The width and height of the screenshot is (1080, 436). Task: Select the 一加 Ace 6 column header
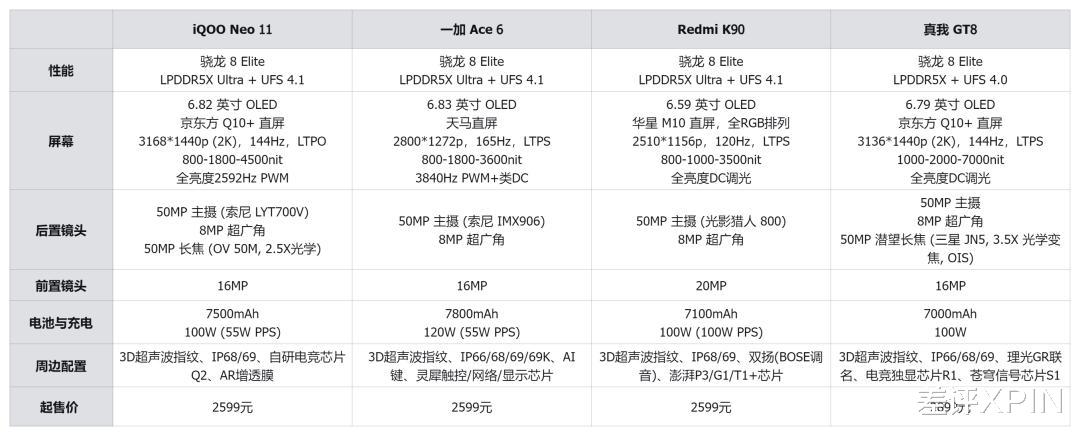point(471,30)
